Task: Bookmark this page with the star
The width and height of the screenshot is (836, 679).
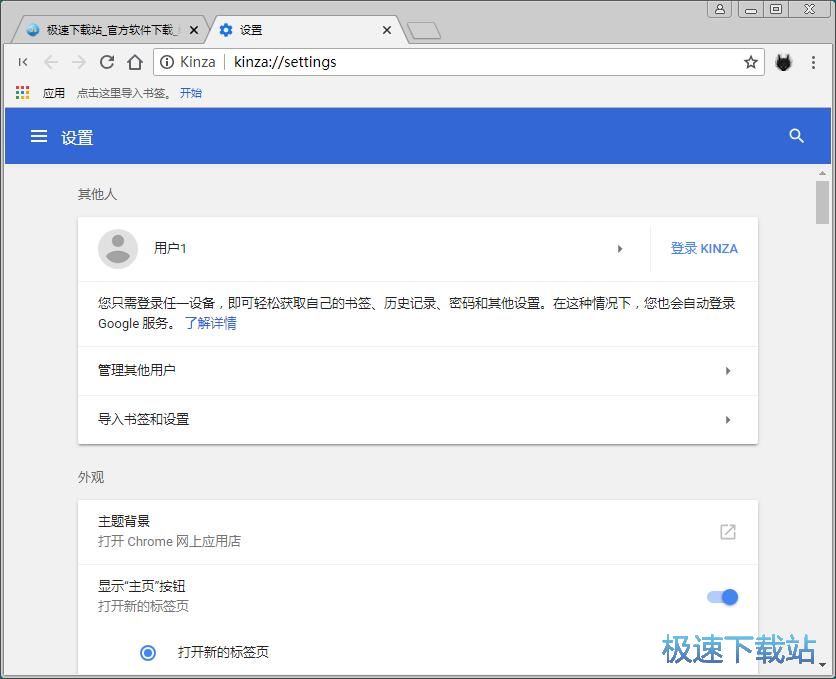Action: pyautogui.click(x=751, y=62)
